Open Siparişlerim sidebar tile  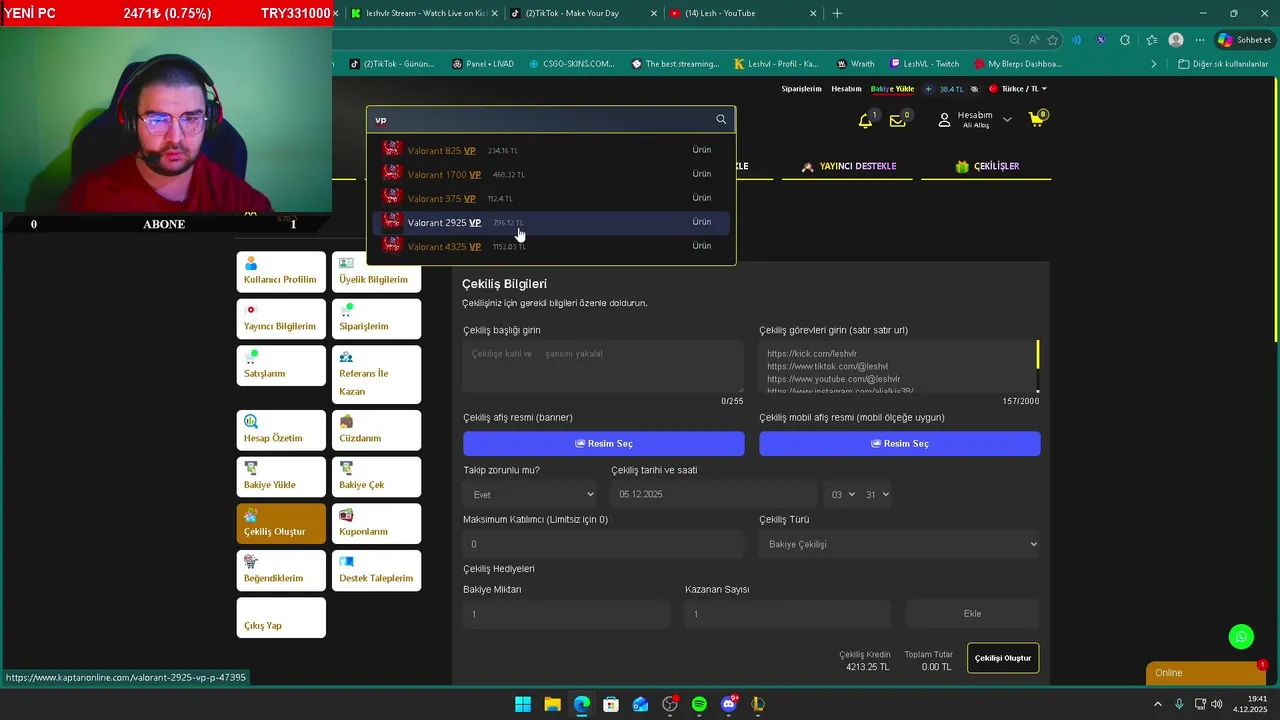pos(376,318)
